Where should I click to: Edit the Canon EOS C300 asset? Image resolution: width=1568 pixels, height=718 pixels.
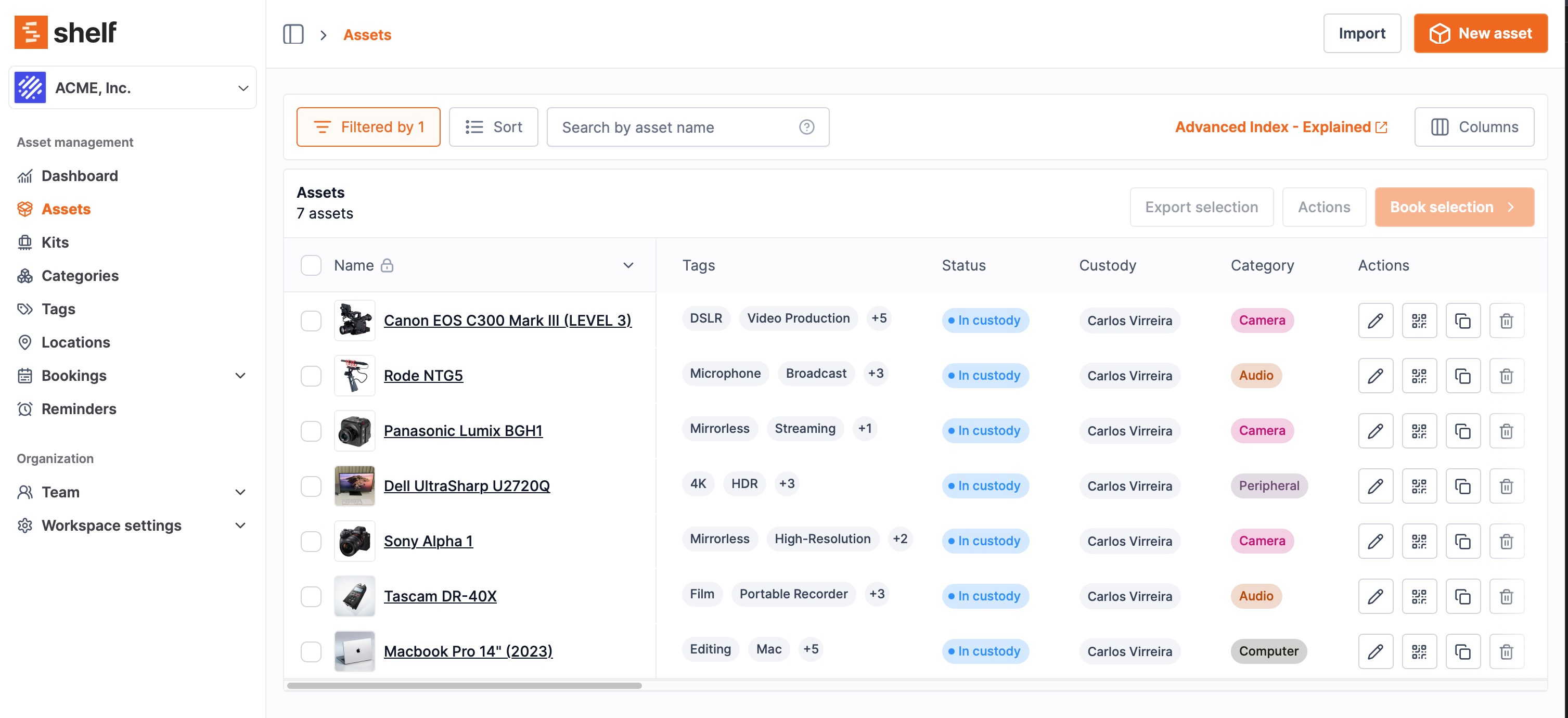pyautogui.click(x=1375, y=320)
